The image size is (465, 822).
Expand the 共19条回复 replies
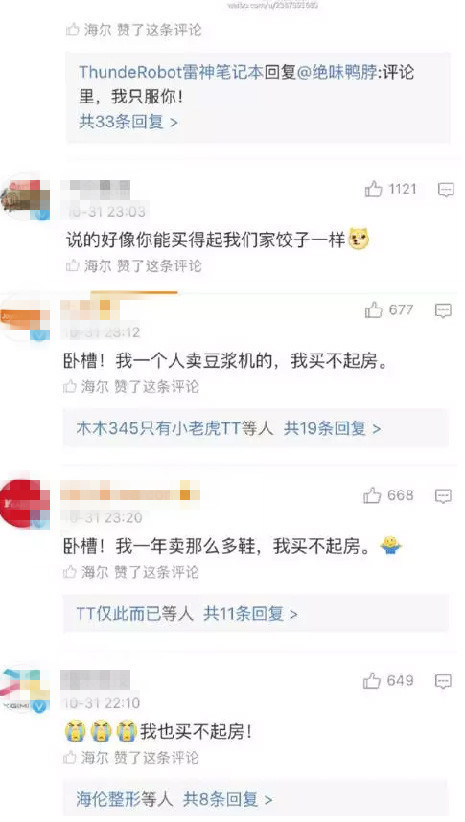point(332,428)
